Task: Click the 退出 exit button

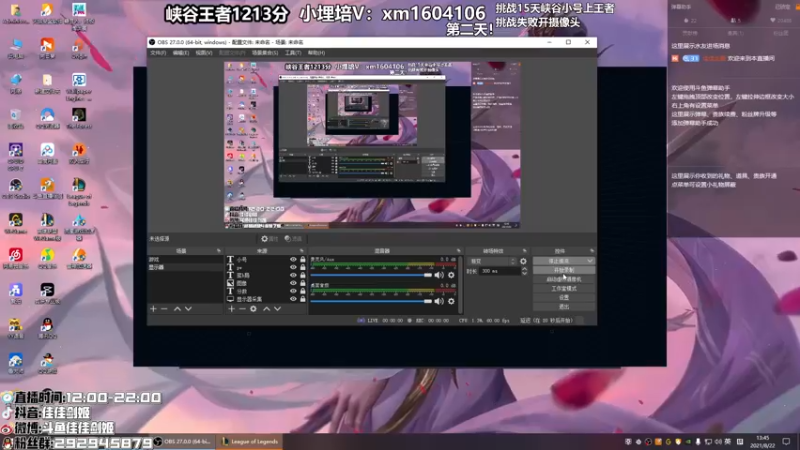Action: (564, 307)
